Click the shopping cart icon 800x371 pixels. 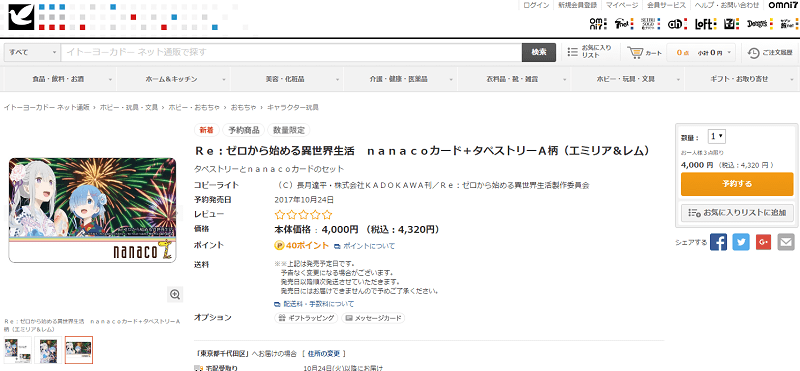(x=635, y=52)
